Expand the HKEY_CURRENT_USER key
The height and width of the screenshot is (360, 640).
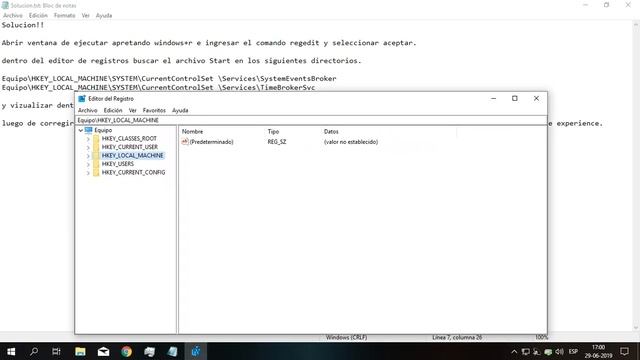(88, 147)
